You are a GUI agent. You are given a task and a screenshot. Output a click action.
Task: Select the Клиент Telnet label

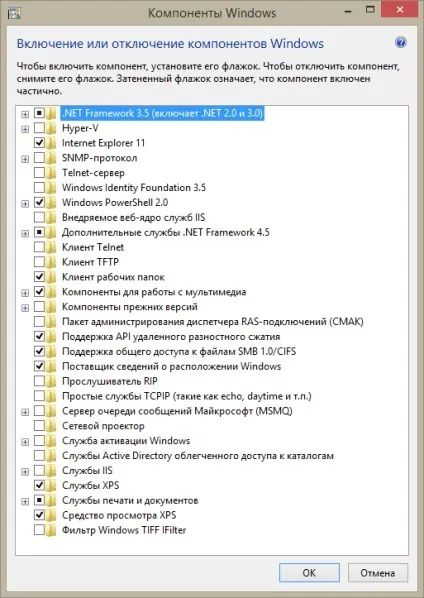click(93, 247)
